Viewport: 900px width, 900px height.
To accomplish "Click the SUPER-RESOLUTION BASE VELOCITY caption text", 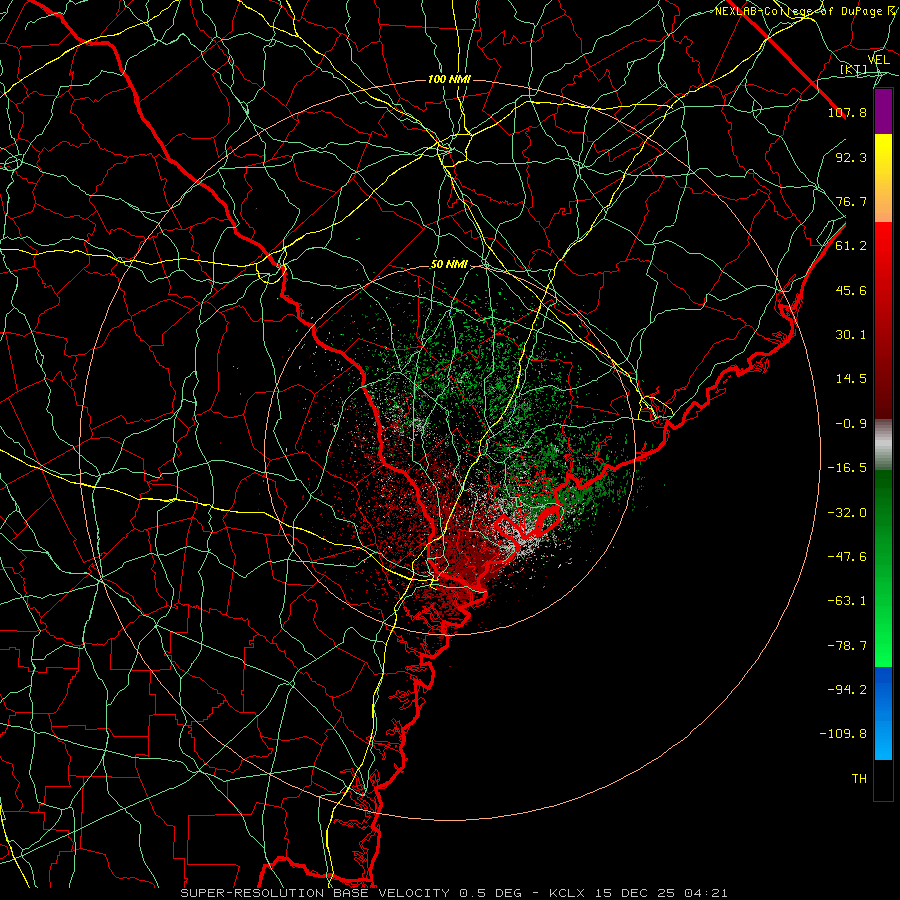I will click(x=317, y=893).
